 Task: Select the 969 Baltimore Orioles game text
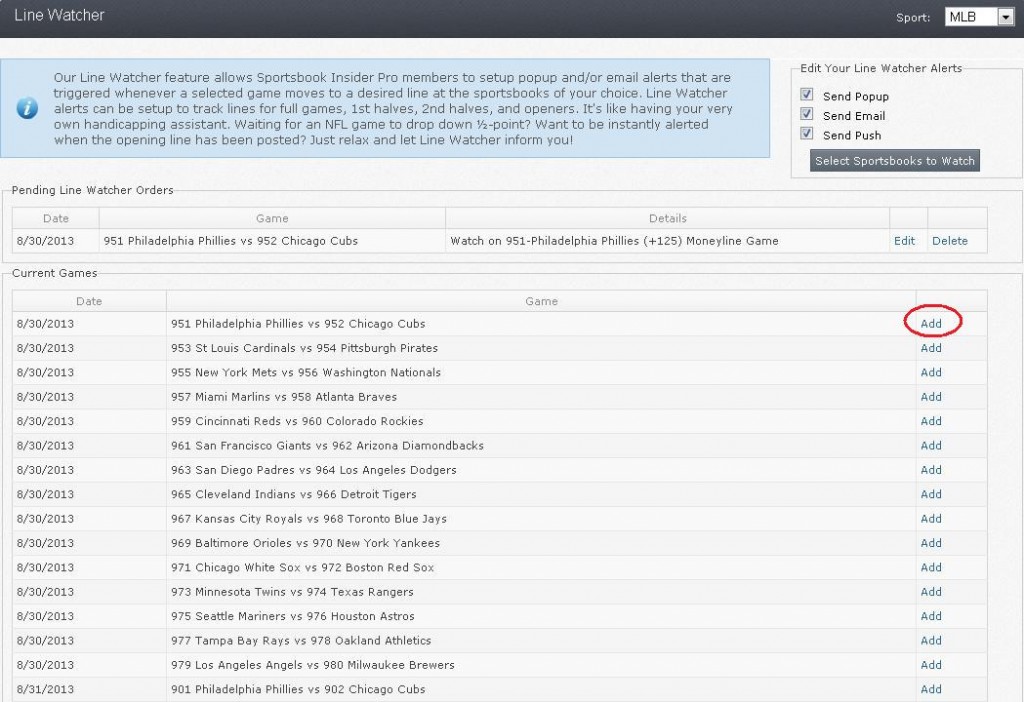pyautogui.click(x=305, y=543)
